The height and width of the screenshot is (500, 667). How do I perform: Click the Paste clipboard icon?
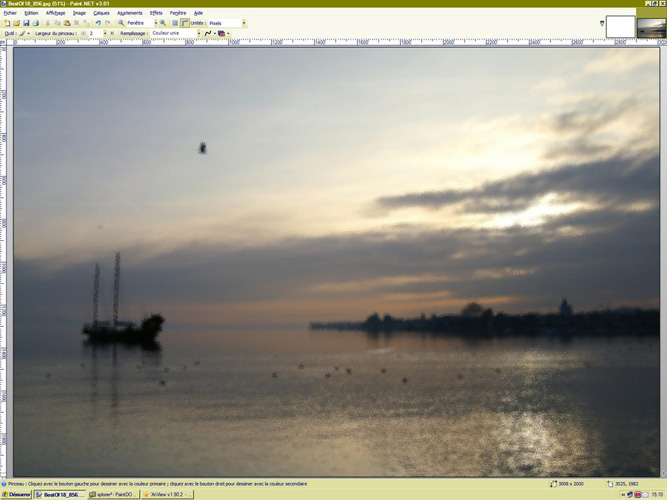[67, 23]
